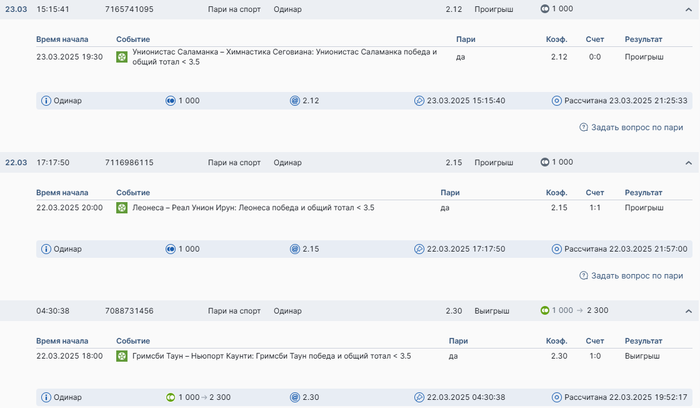Click clock icon beside 23.03.2025 15:15:40
Viewport: 700px width, 408px height.
419,101
